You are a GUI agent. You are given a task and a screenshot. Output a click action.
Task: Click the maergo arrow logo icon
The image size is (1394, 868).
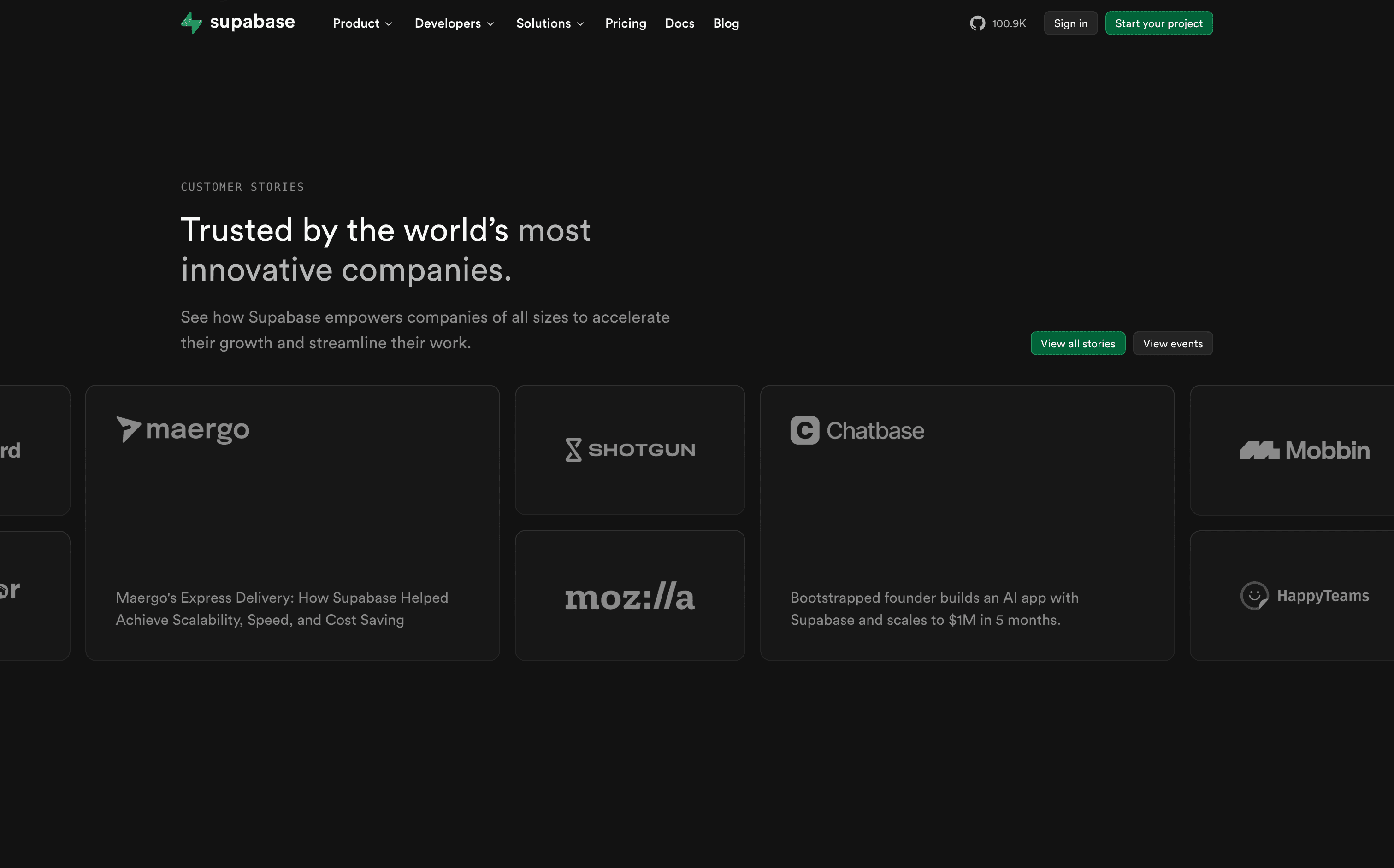pos(128,429)
